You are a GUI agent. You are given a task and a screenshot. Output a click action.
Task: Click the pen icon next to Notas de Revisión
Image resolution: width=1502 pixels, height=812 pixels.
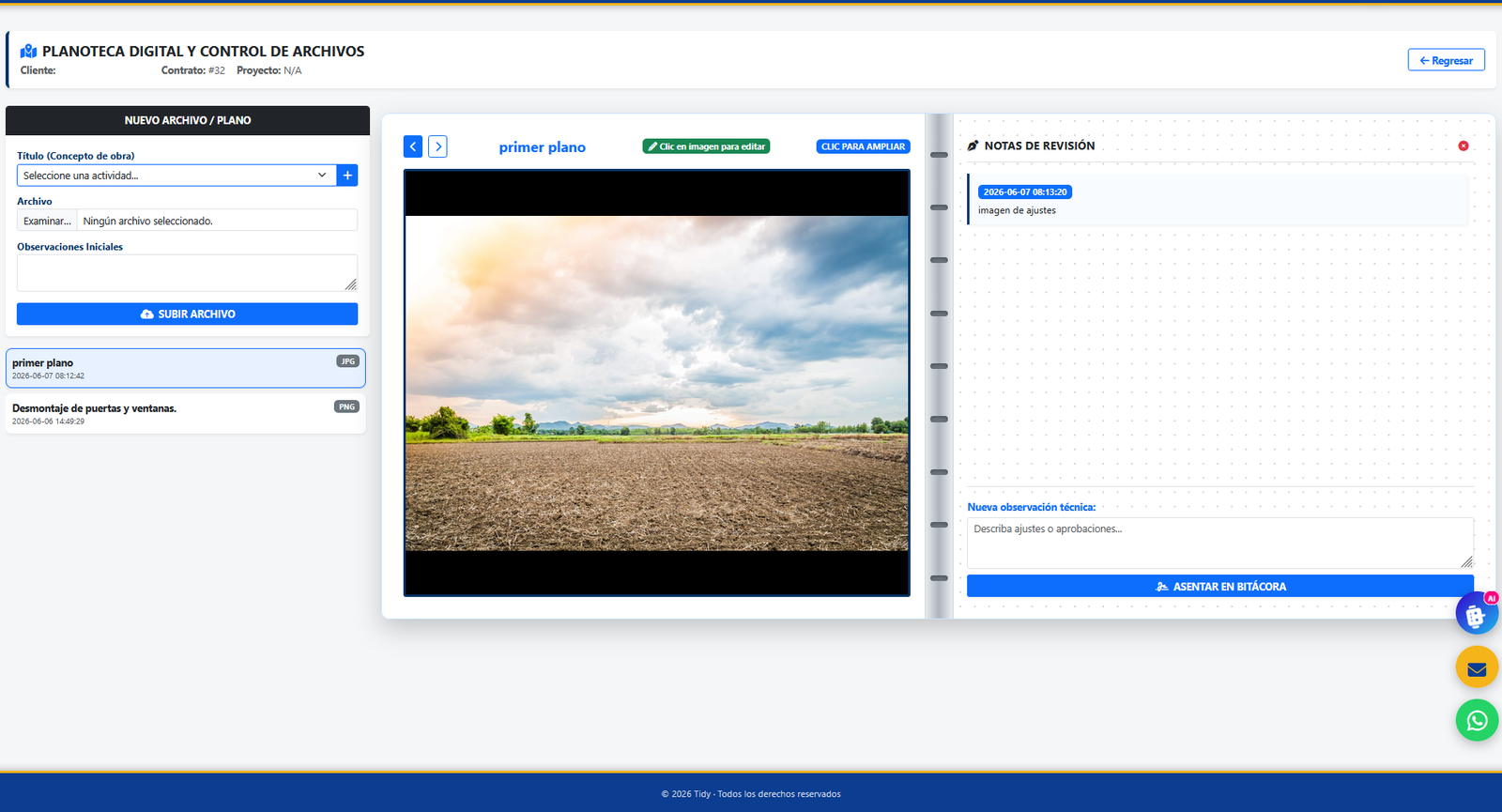[x=973, y=146]
